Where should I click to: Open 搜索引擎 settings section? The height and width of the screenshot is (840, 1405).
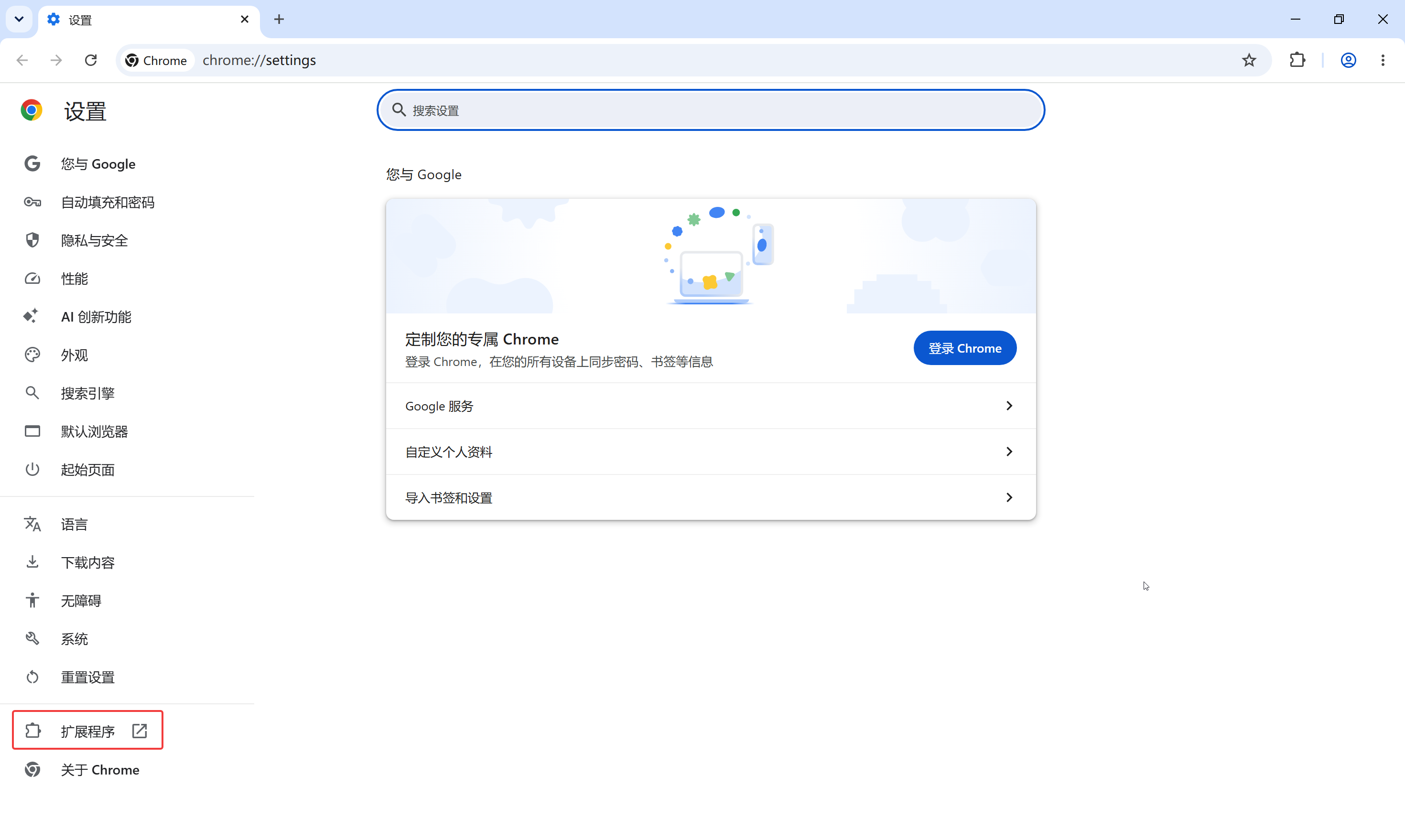coord(88,393)
